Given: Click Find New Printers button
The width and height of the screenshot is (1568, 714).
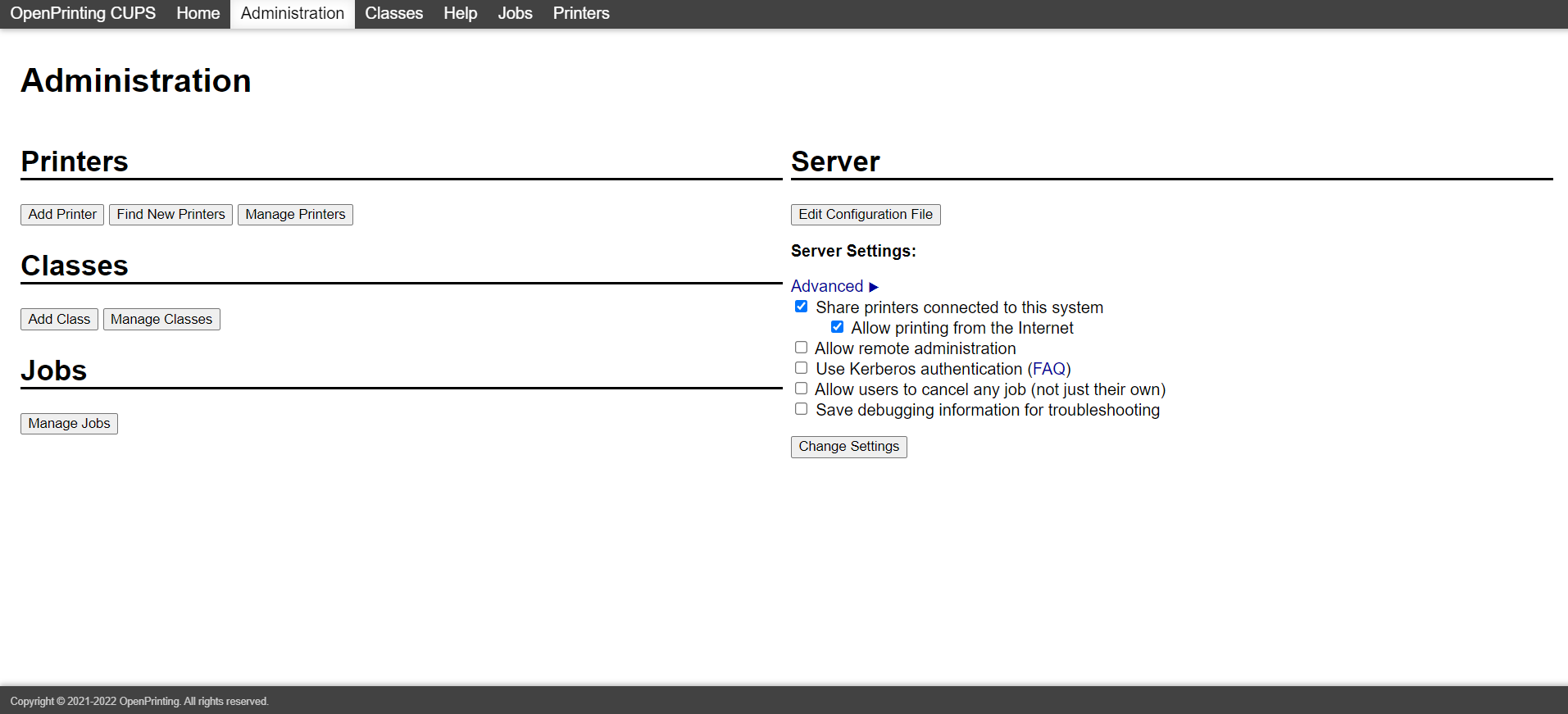Looking at the screenshot, I should point(170,214).
